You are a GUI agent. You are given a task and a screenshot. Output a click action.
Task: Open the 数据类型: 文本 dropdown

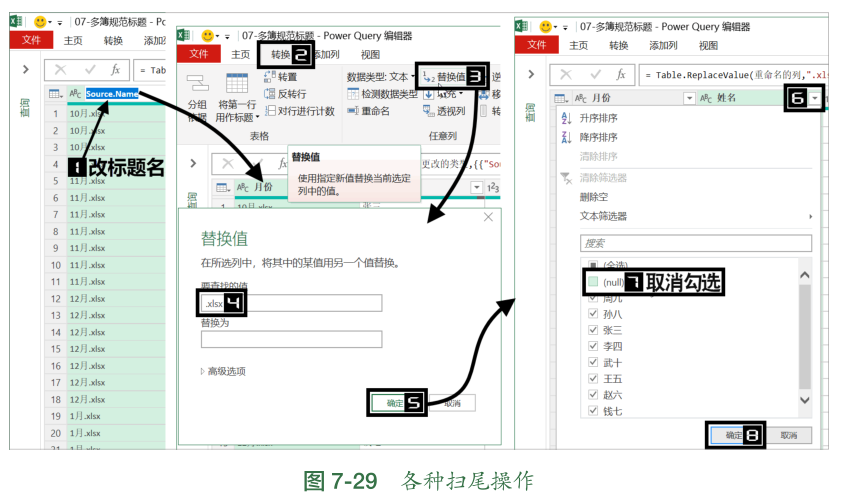[x=381, y=77]
